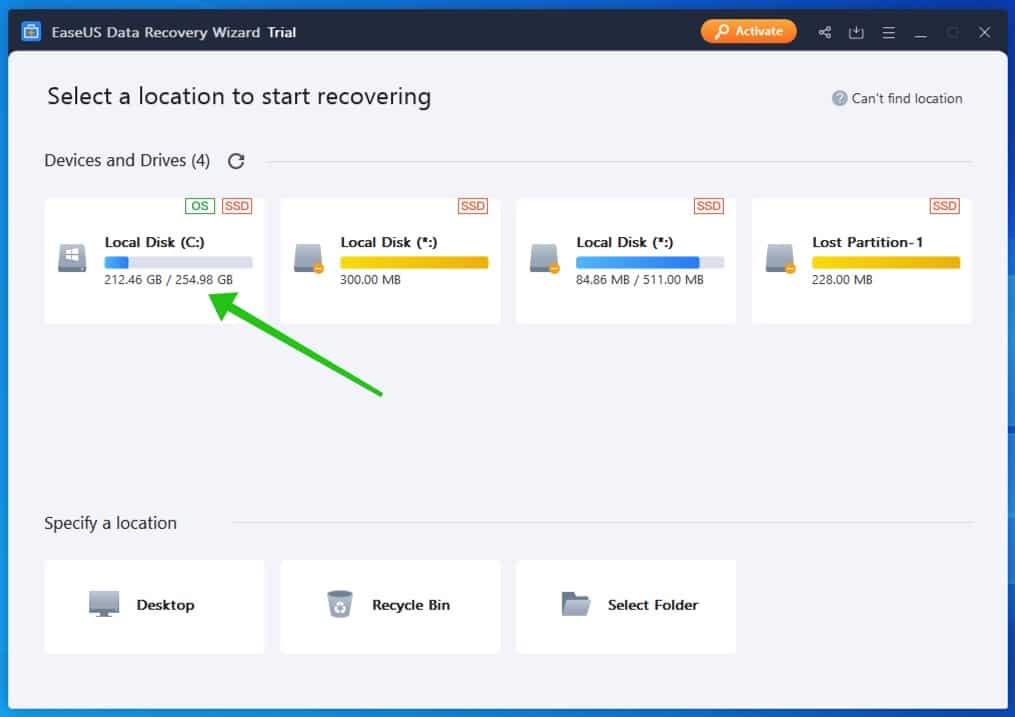1015x717 pixels.
Task: Click the import scan session icon
Action: click(856, 32)
